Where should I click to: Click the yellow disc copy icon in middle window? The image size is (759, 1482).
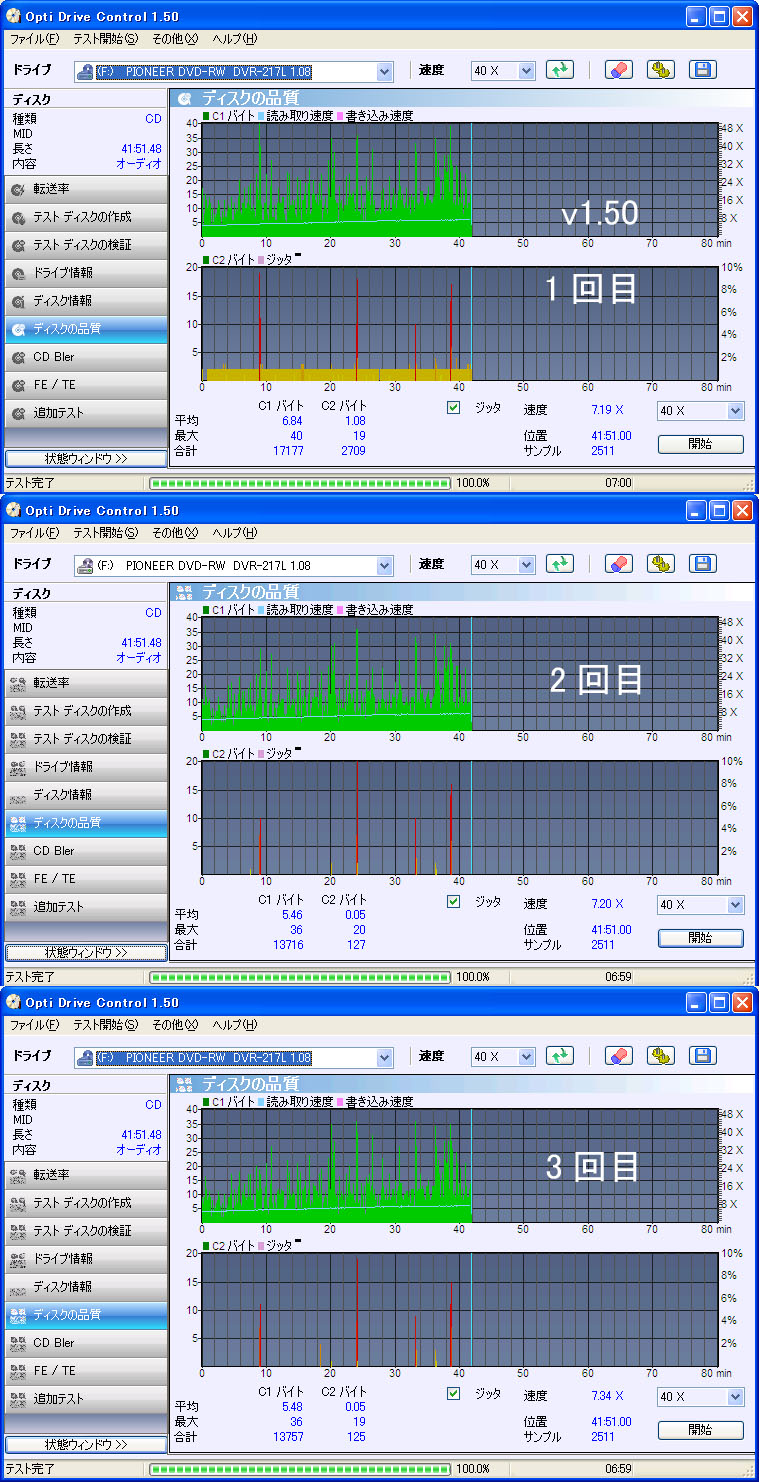click(660, 564)
